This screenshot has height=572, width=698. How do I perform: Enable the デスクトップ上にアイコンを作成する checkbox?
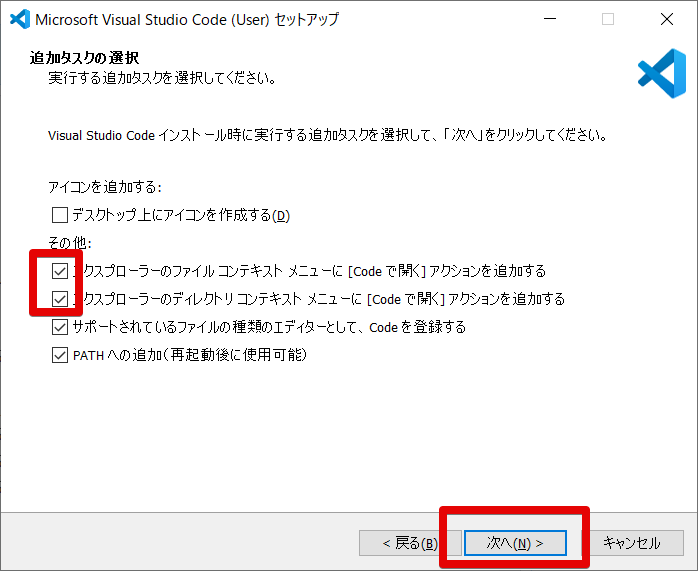pos(60,215)
